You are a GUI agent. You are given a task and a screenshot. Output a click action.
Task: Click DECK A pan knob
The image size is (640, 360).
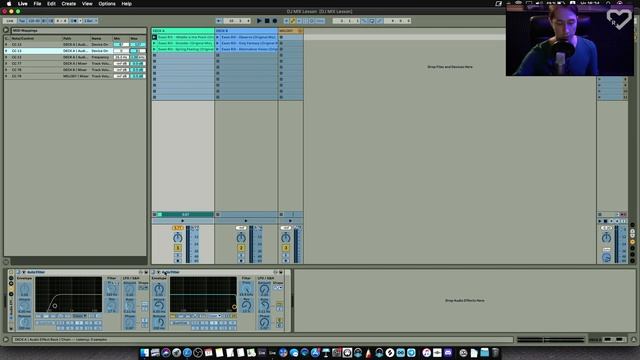pos(178,238)
